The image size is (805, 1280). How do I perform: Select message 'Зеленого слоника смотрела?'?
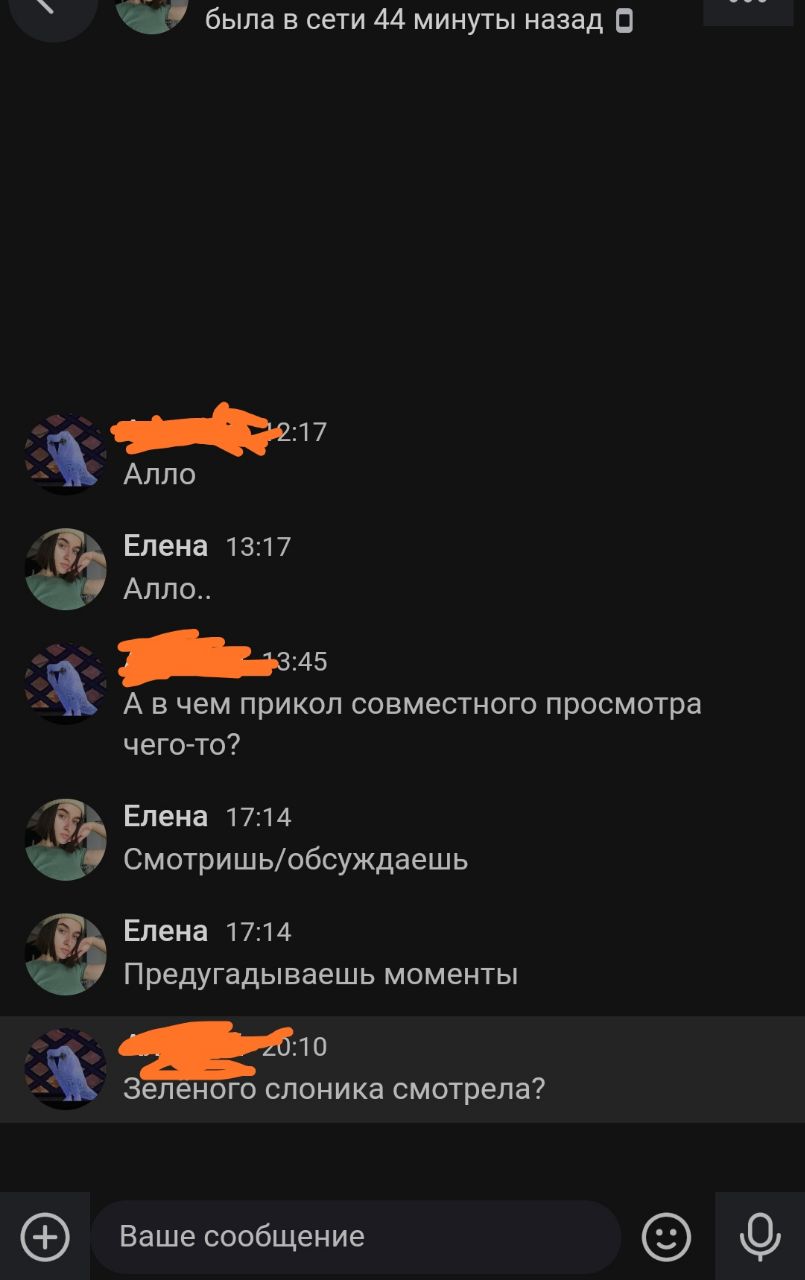pyautogui.click(x=334, y=1089)
